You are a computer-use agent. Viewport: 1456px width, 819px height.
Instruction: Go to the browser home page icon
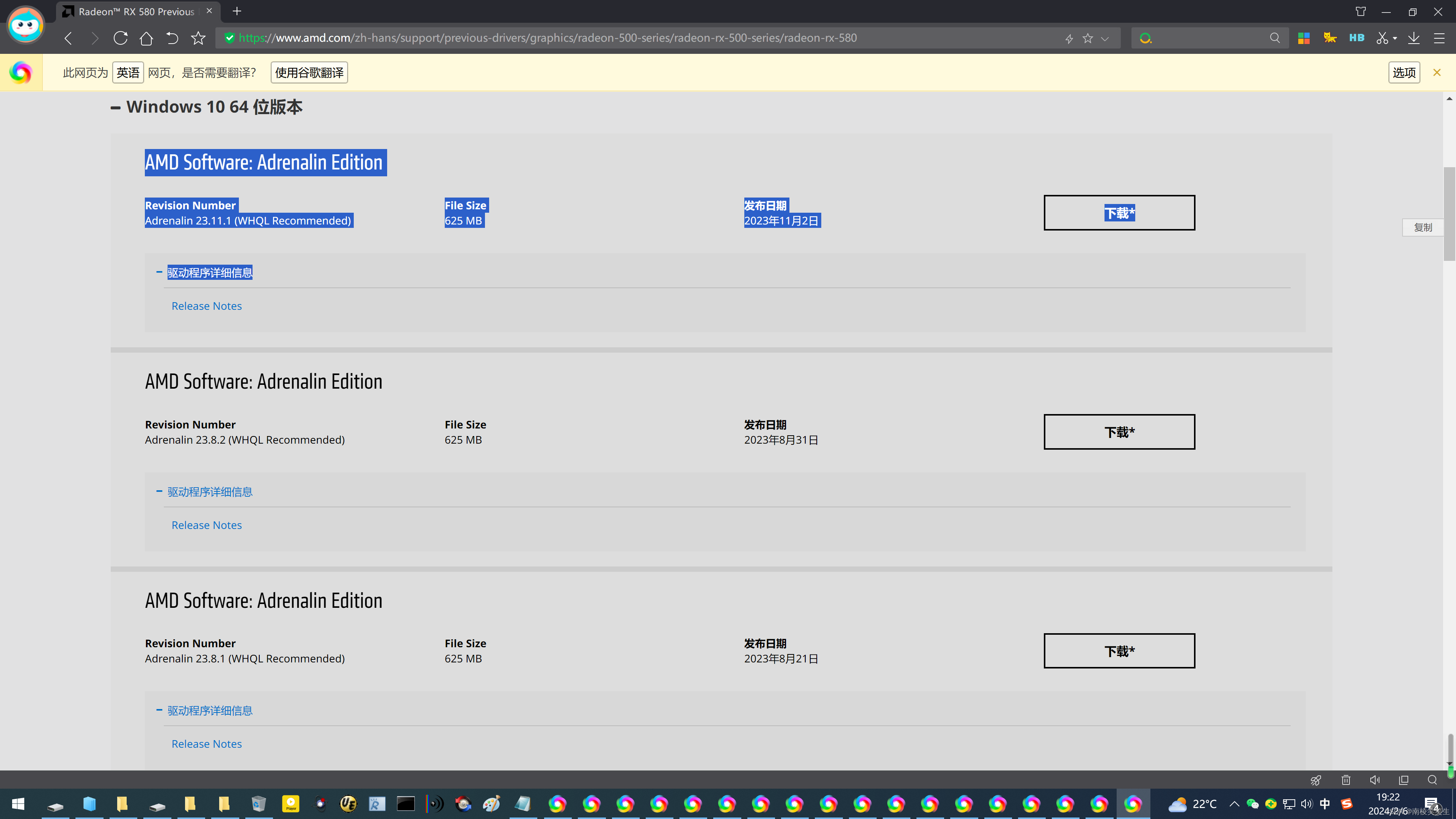click(x=146, y=38)
